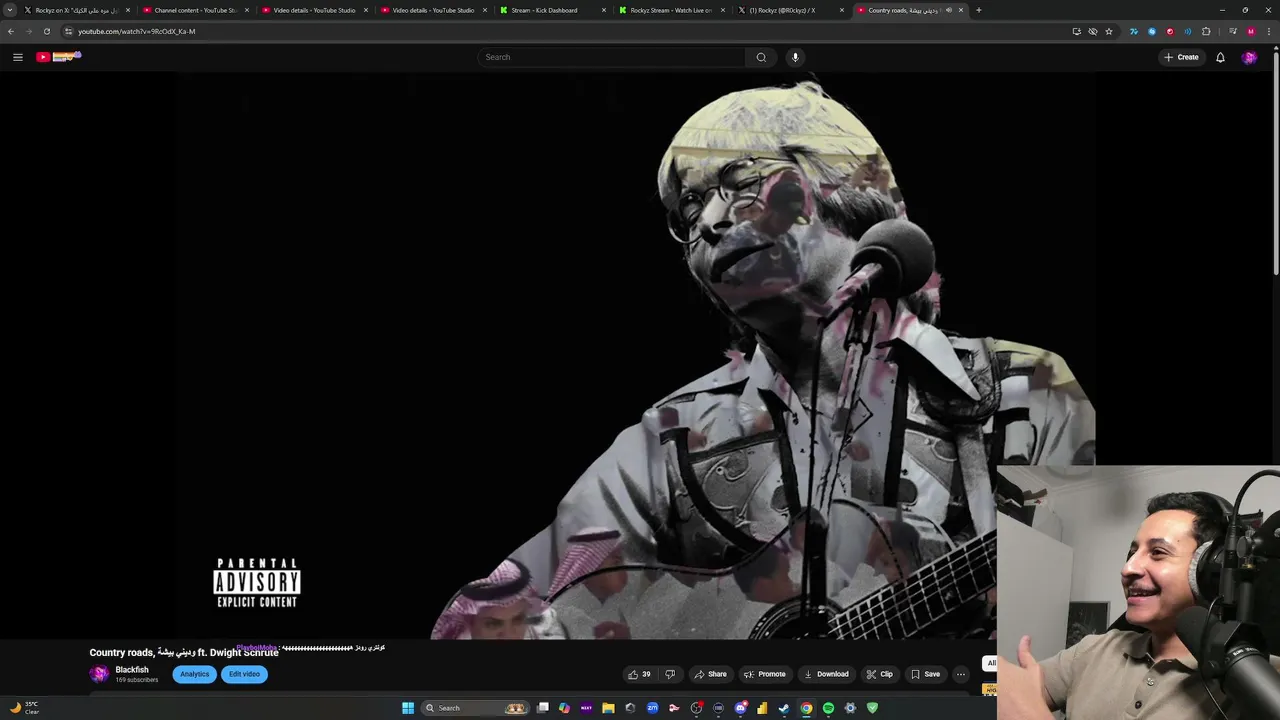Click the install app icon in address bar

click(x=1076, y=31)
